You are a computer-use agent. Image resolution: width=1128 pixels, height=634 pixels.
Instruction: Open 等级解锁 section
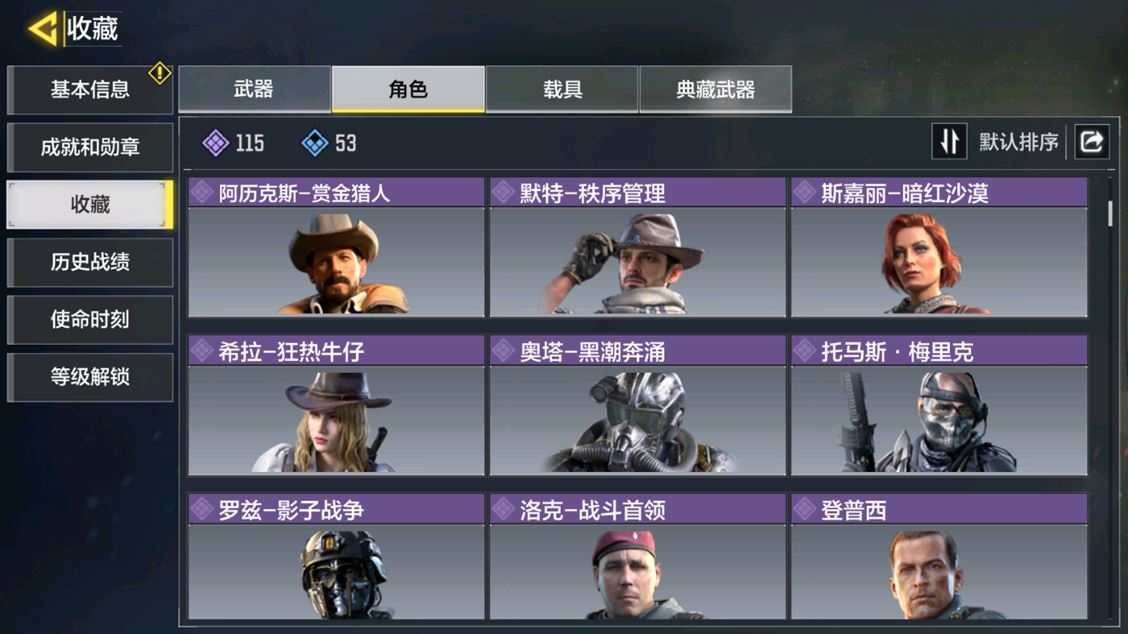click(90, 376)
